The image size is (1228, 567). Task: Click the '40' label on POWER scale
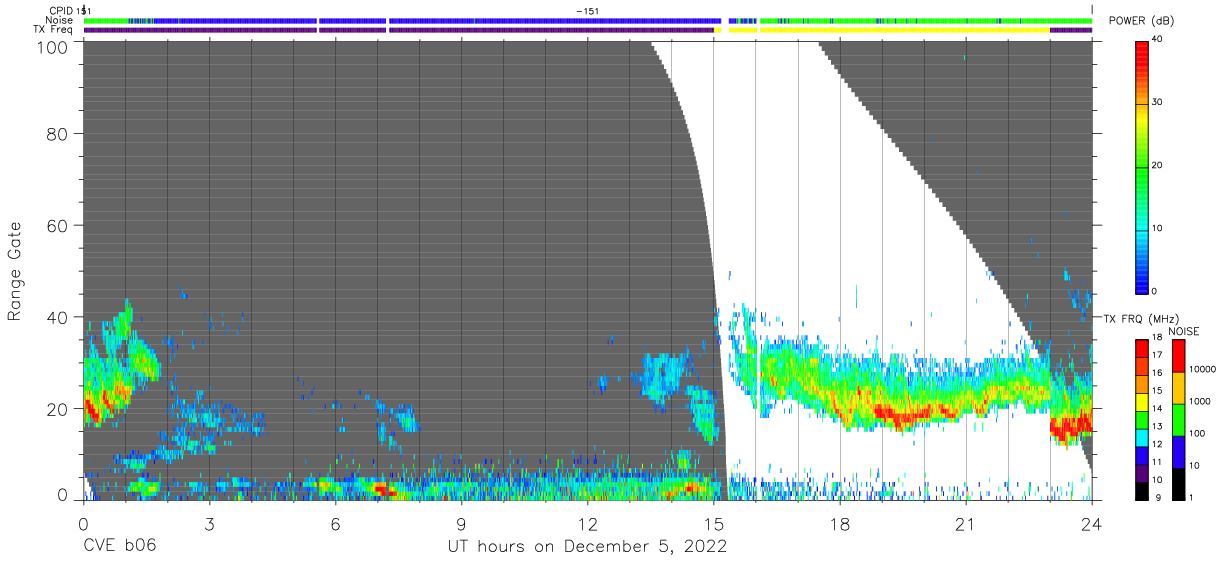click(x=1158, y=41)
